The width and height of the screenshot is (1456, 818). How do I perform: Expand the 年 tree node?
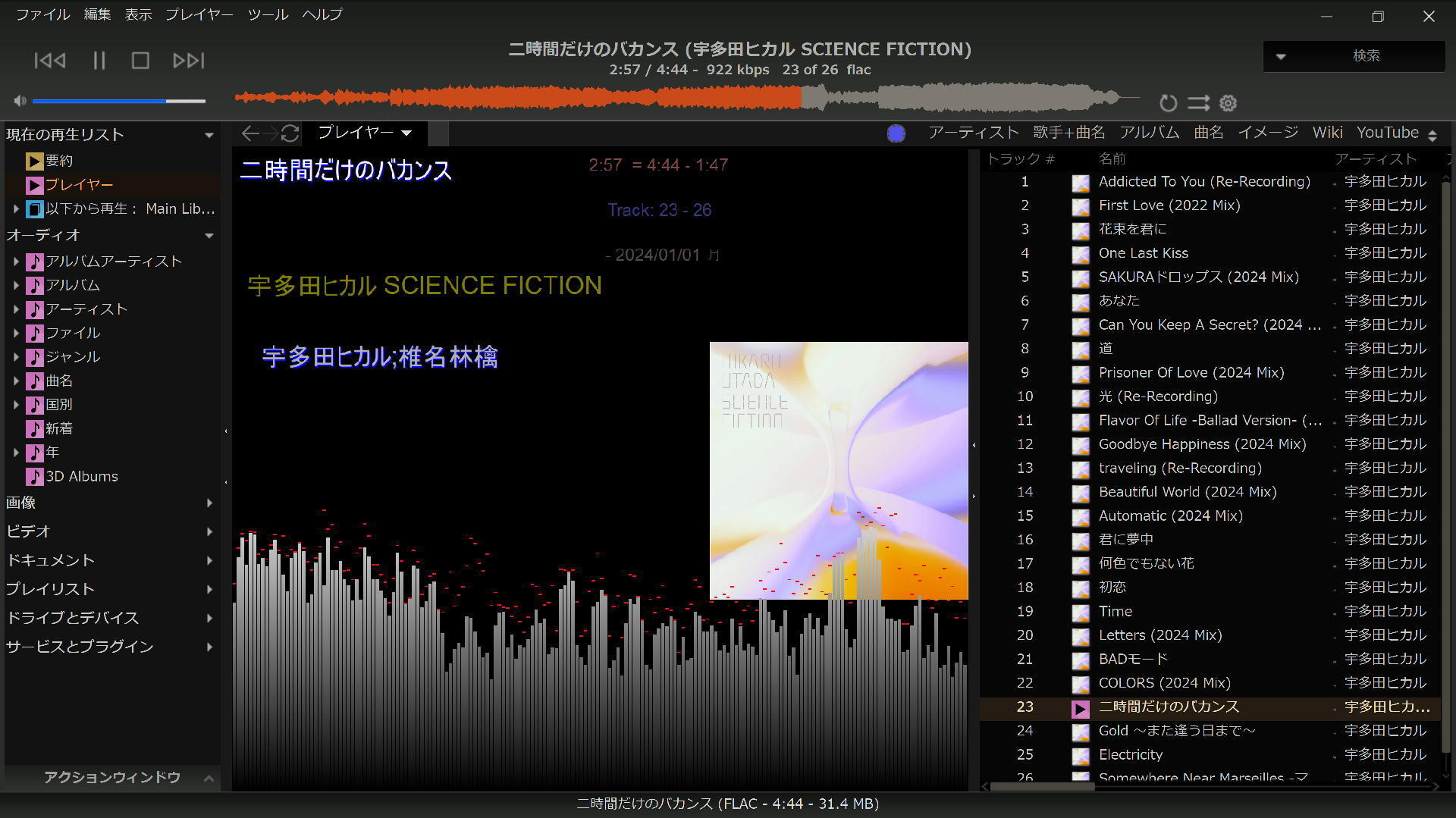click(x=16, y=453)
